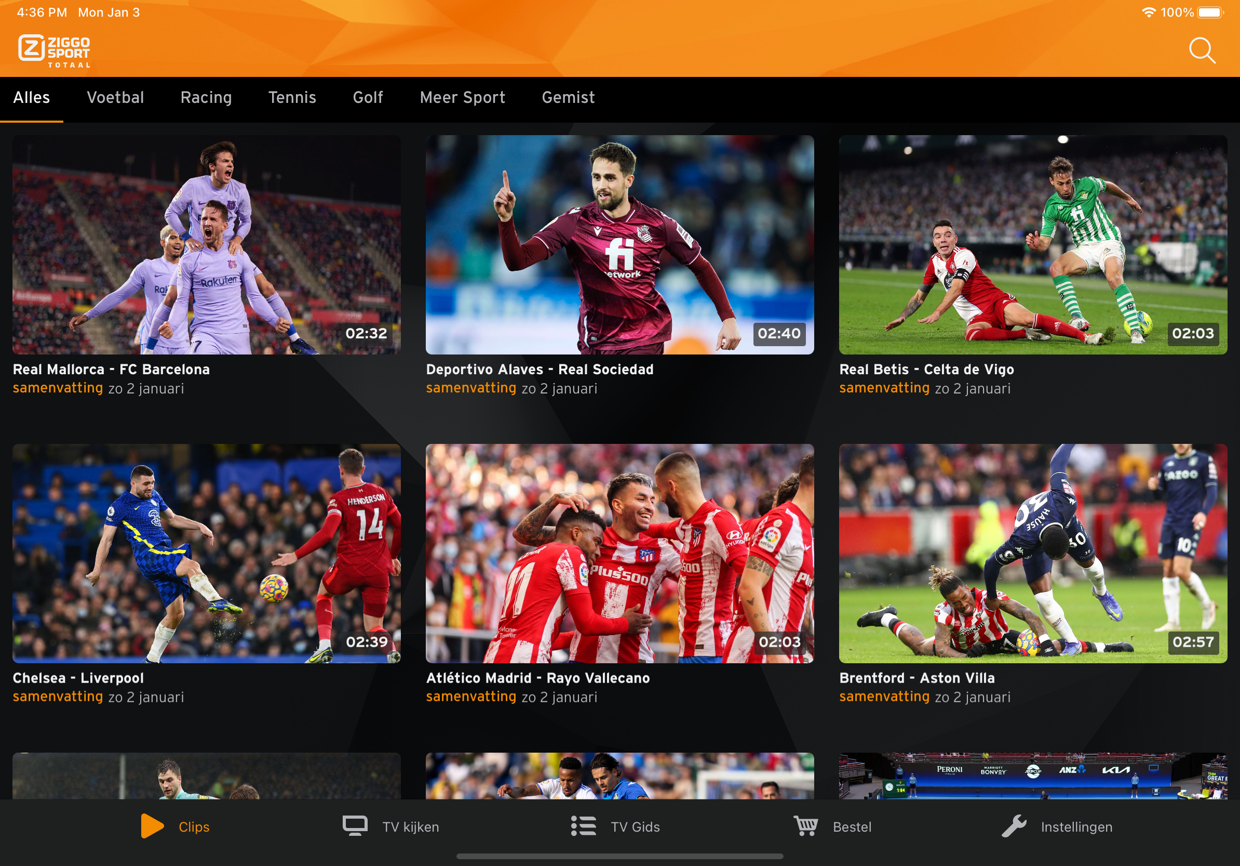Open TV Gids via the list icon
The image size is (1240, 866).
[583, 826]
